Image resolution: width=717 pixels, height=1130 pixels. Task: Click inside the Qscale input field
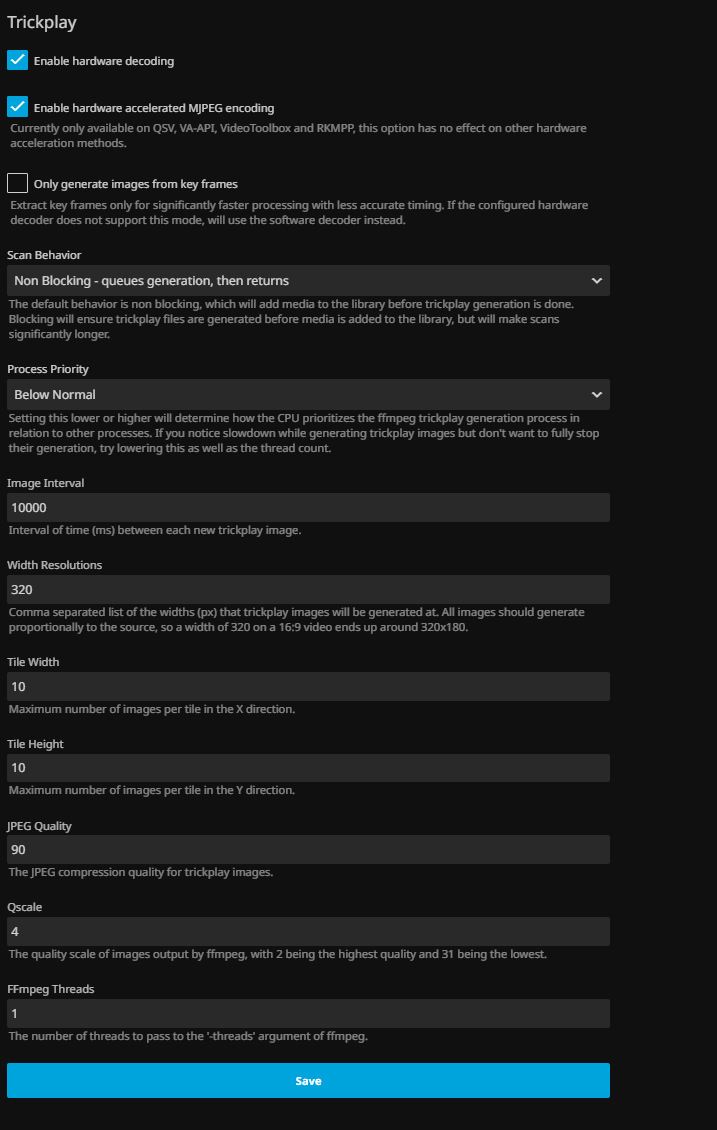point(308,932)
